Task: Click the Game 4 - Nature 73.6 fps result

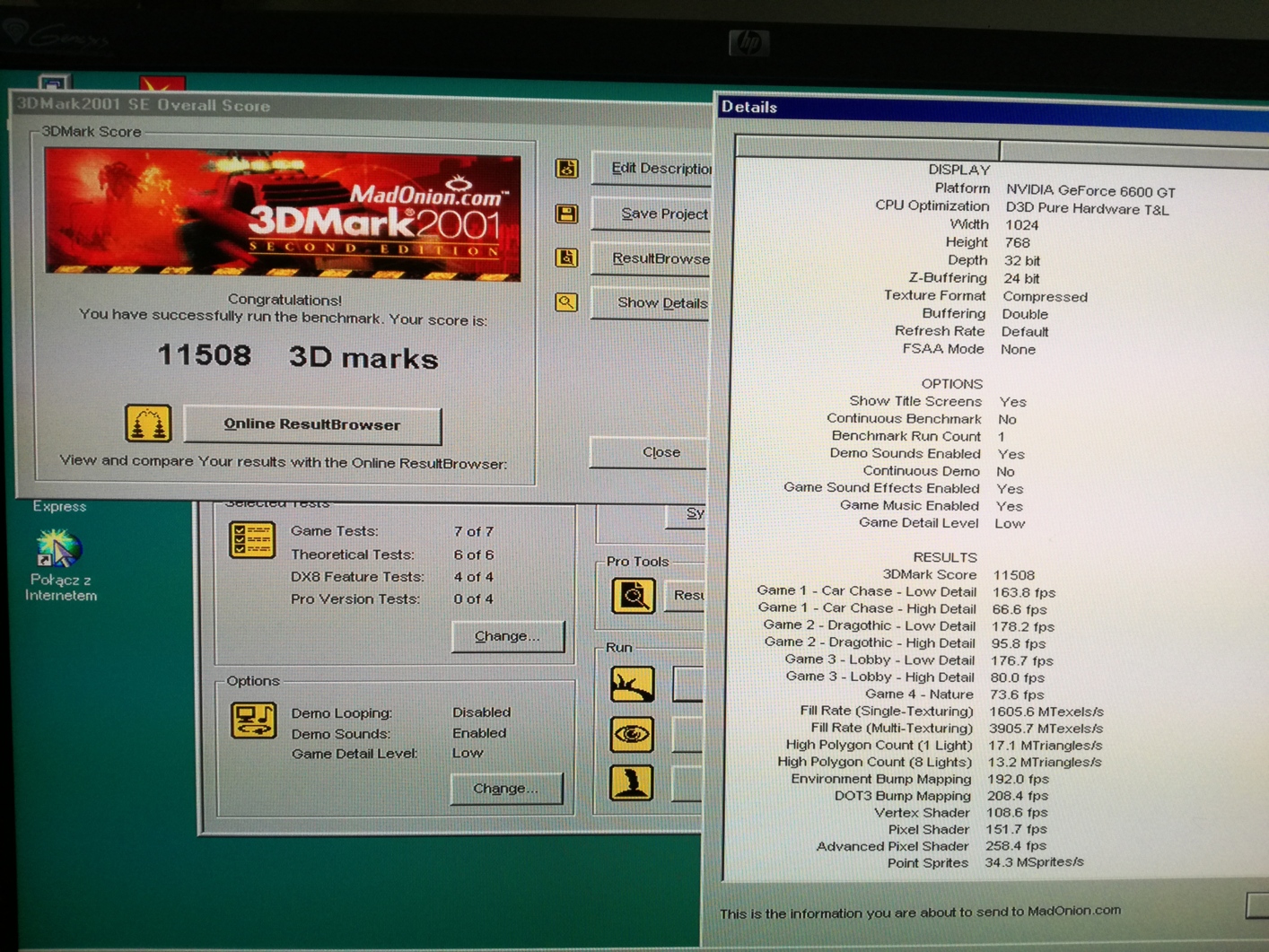Action: pyautogui.click(x=955, y=694)
